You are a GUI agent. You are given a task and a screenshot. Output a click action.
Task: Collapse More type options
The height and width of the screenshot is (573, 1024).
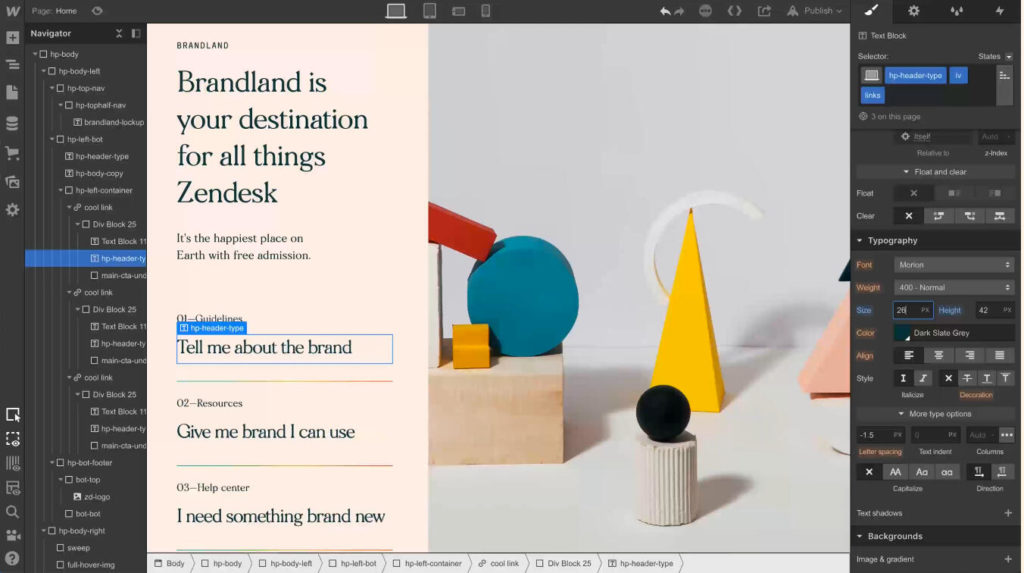tap(935, 414)
